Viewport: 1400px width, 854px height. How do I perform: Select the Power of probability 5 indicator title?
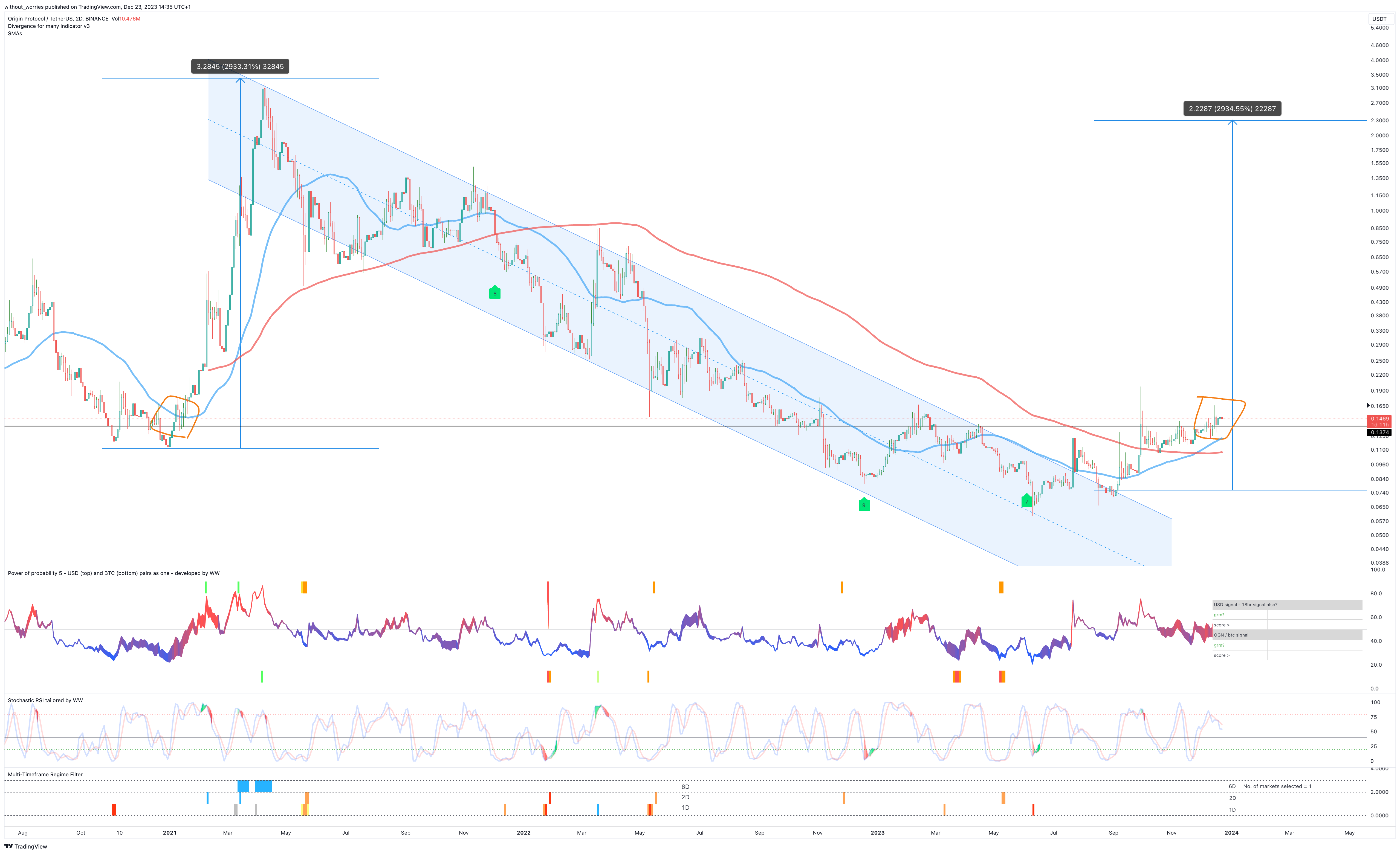tap(114, 573)
